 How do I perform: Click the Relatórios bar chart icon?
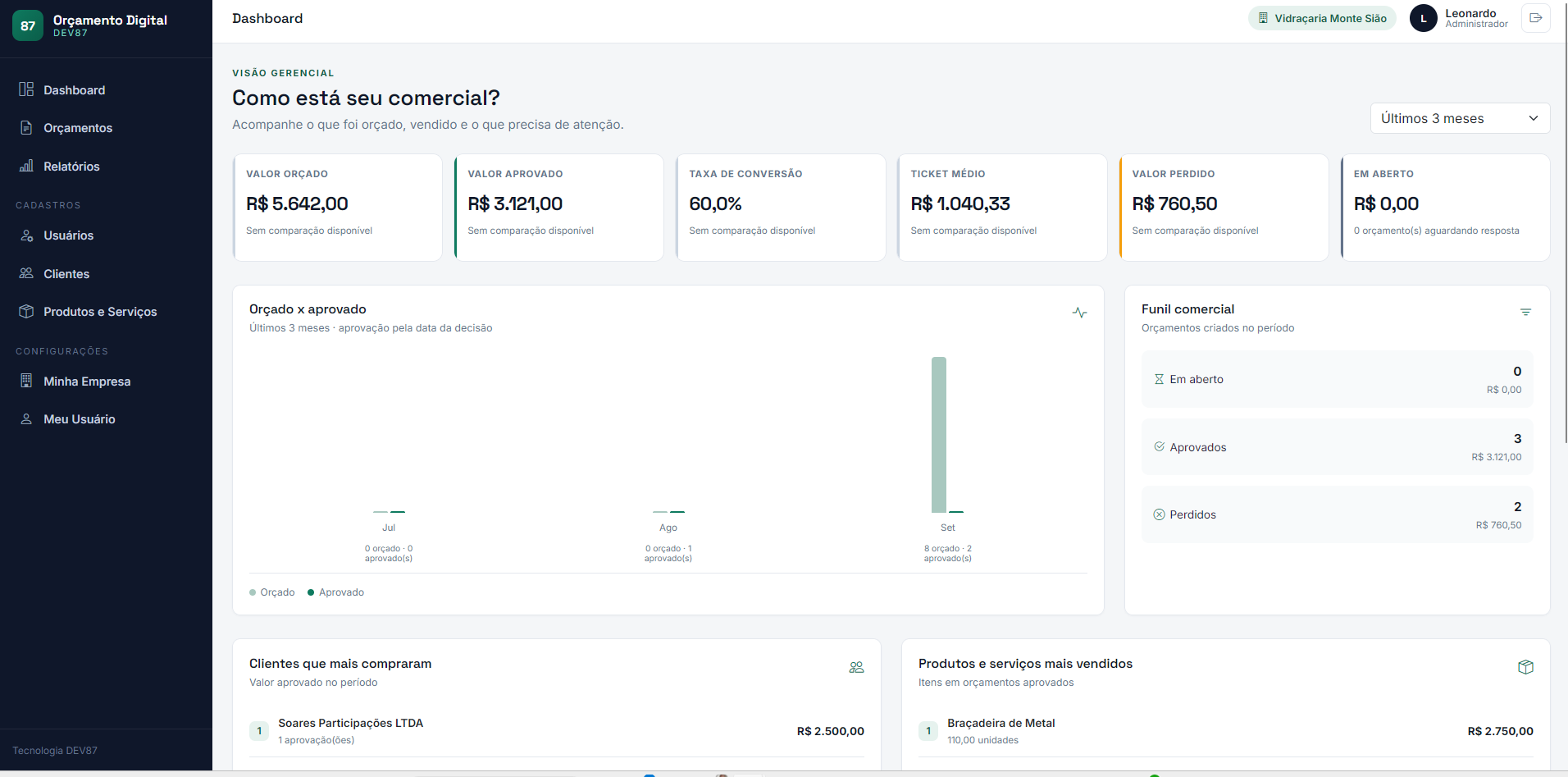point(26,166)
